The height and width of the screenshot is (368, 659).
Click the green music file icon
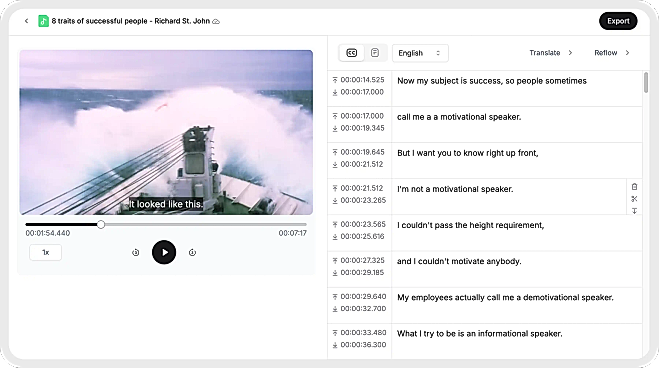tap(43, 21)
